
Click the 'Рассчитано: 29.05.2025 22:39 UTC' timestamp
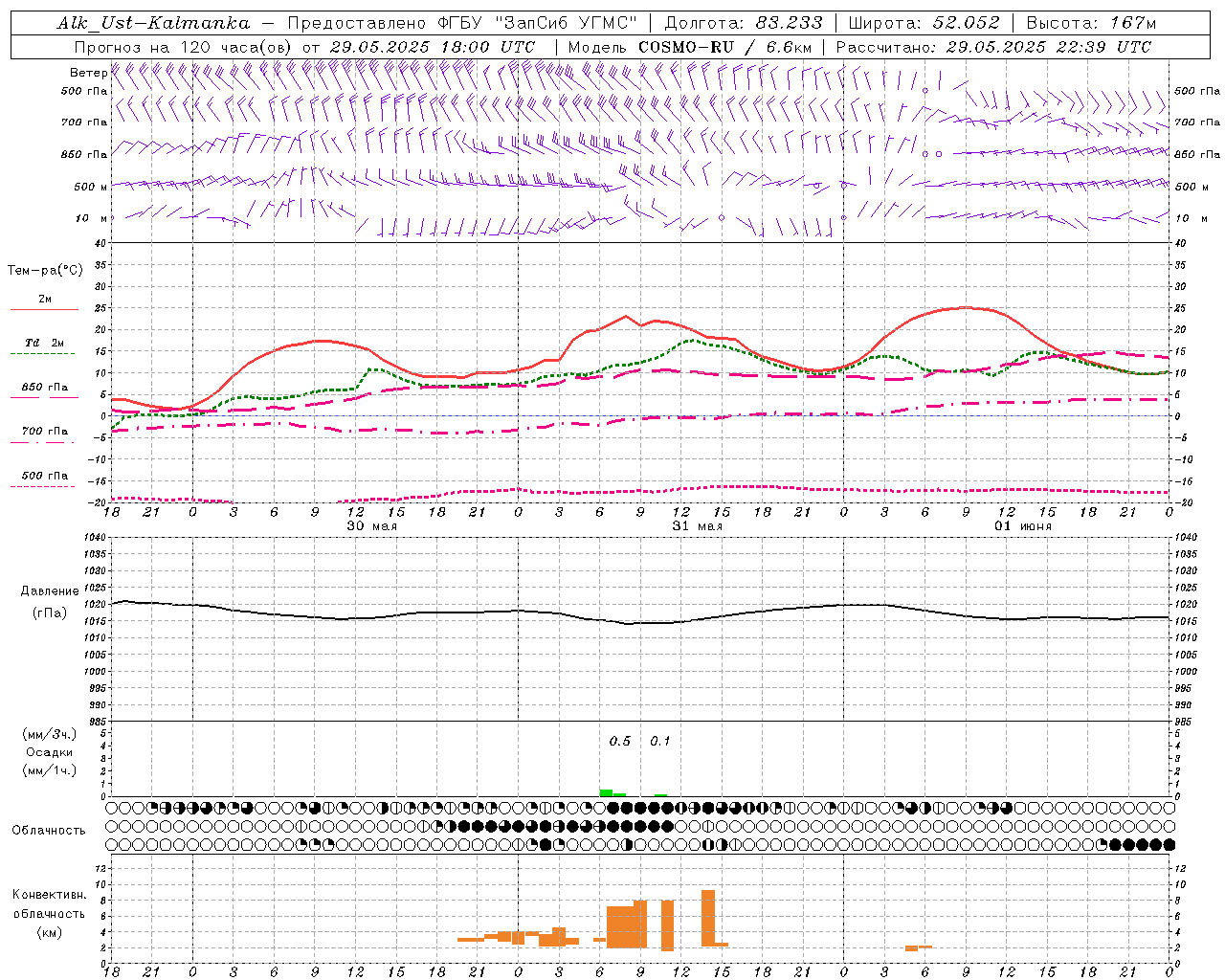[993, 47]
